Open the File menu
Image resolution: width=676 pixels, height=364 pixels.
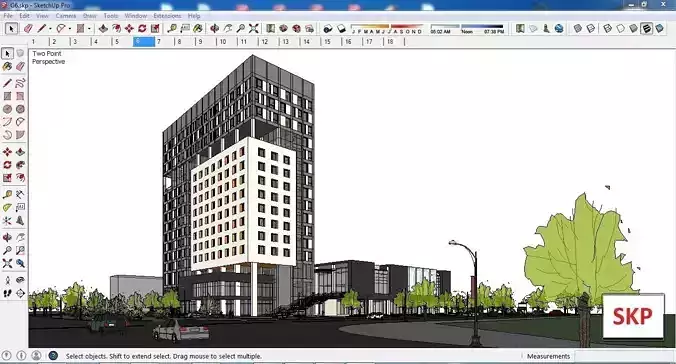(x=8, y=16)
